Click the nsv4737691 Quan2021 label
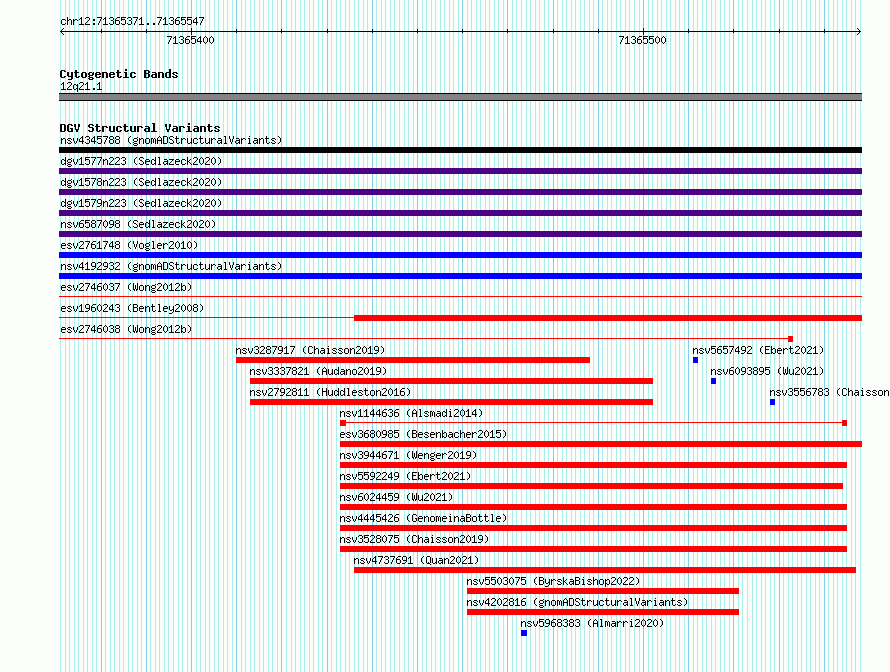The height and width of the screenshot is (672, 890). (x=416, y=560)
